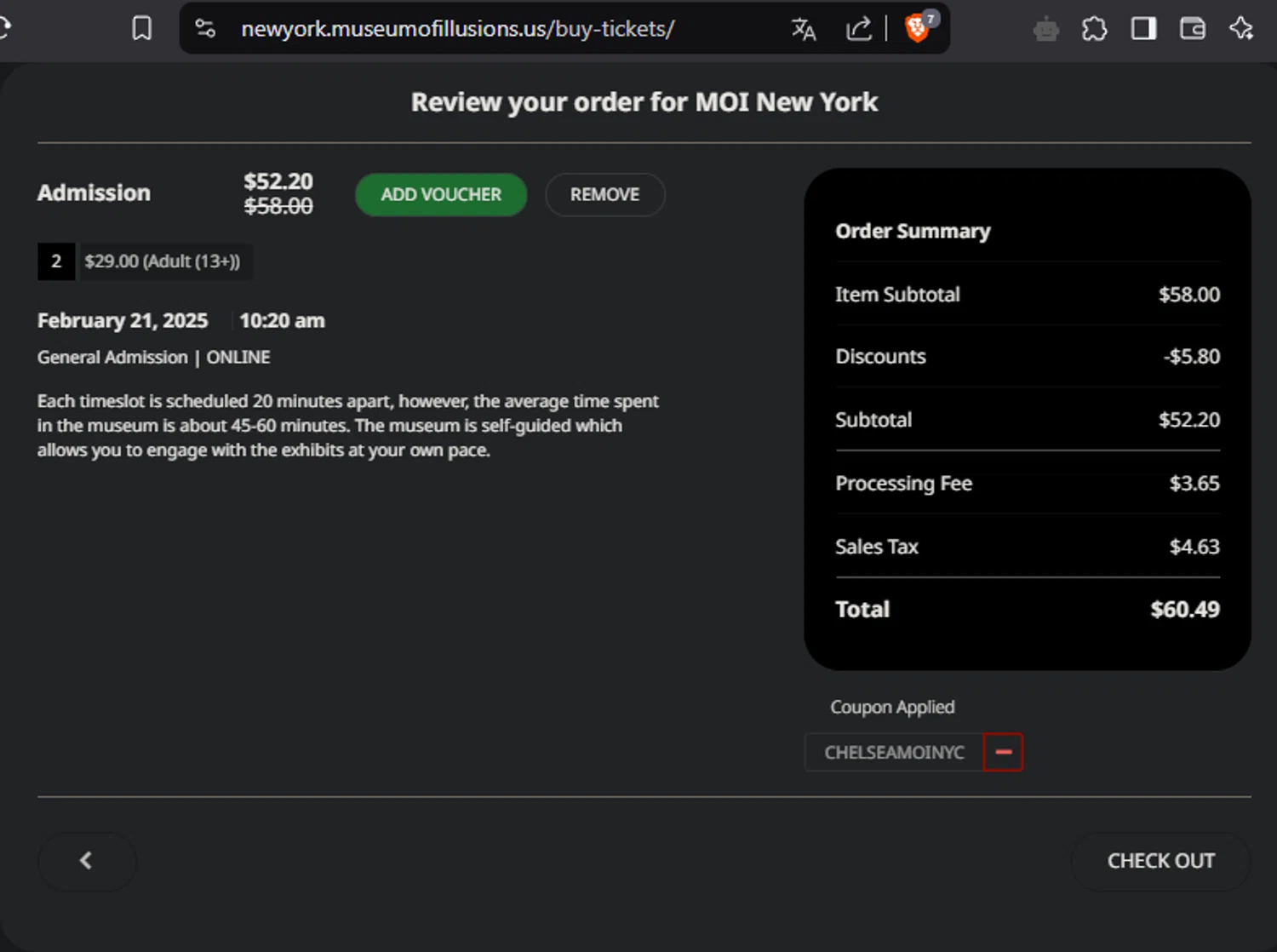
Task: Click the February 21, 2025 date text
Action: tap(123, 320)
